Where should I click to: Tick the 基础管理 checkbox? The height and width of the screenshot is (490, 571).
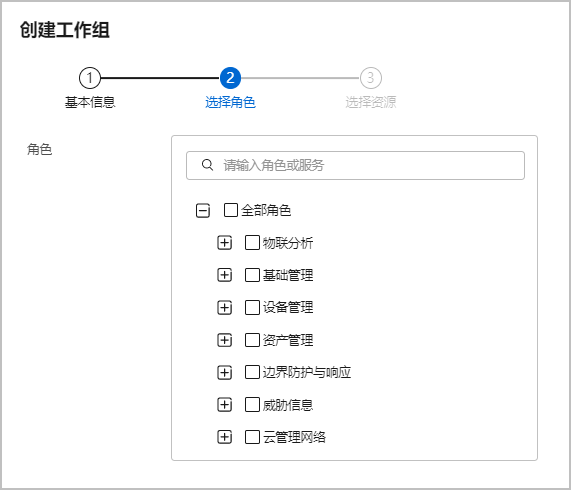coord(252,275)
